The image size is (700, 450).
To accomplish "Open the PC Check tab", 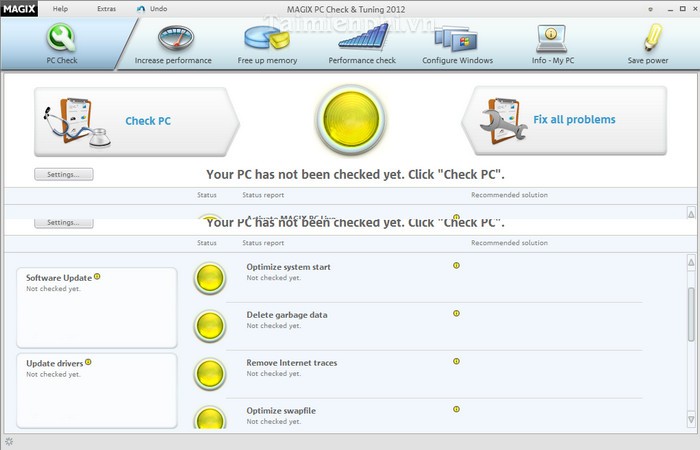I will tap(62, 44).
